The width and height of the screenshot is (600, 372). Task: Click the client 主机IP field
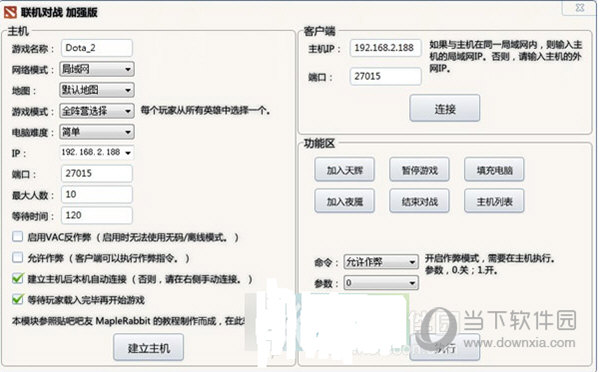pos(385,48)
